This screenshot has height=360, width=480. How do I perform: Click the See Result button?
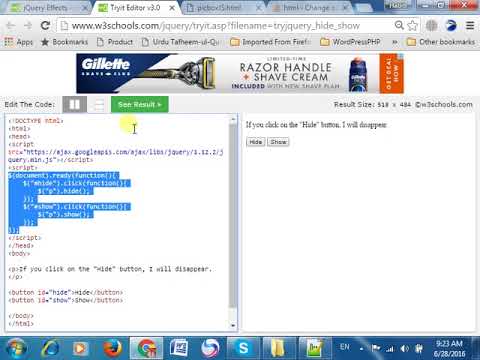point(140,105)
